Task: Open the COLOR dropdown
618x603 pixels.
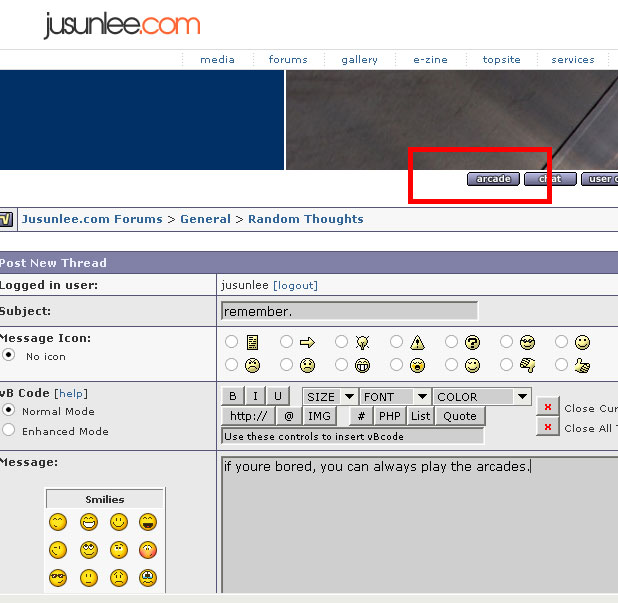Action: click(x=482, y=397)
